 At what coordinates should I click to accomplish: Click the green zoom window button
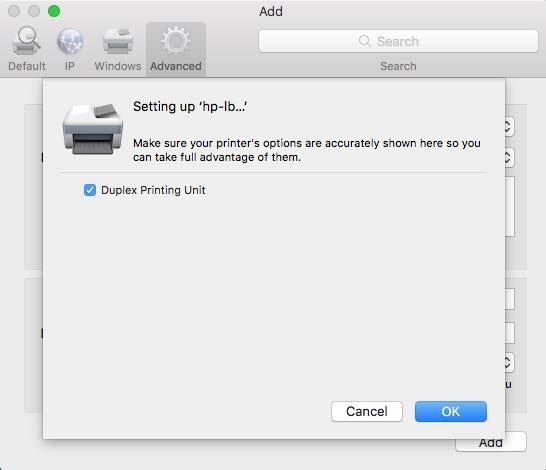point(54,11)
